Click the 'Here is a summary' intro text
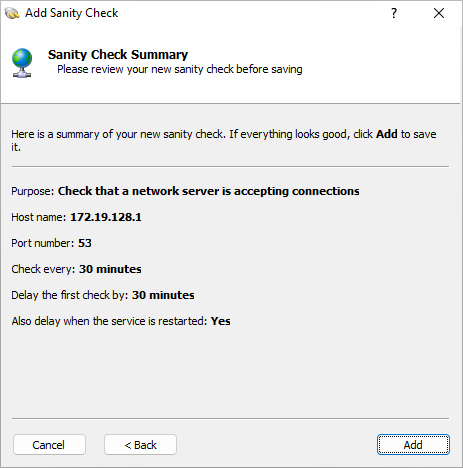This screenshot has width=463, height=468. 224,140
